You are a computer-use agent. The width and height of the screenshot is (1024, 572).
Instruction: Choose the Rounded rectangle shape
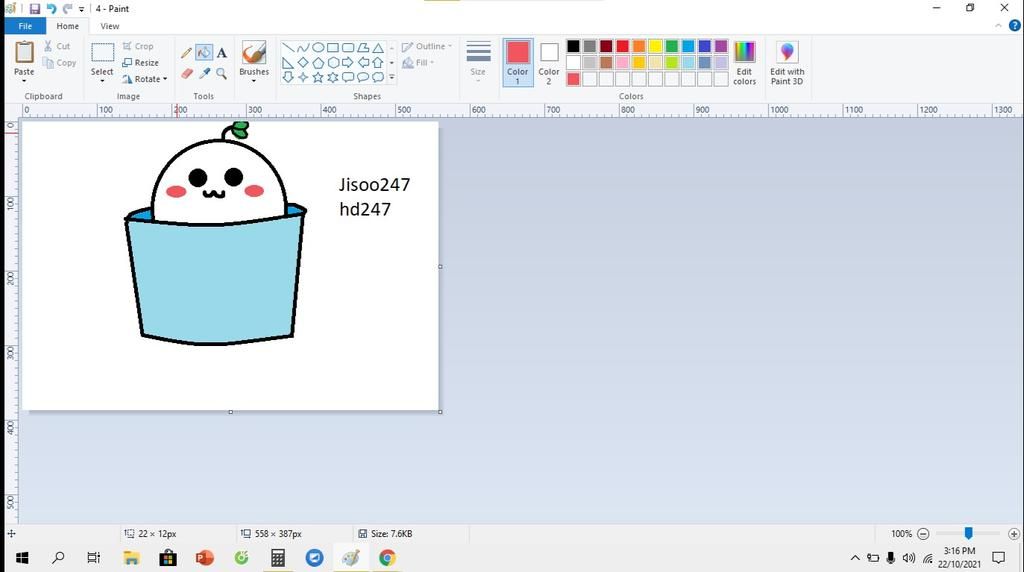point(348,48)
